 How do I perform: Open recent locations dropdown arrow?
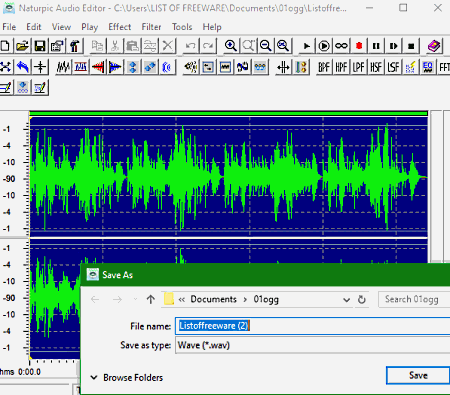pos(135,299)
